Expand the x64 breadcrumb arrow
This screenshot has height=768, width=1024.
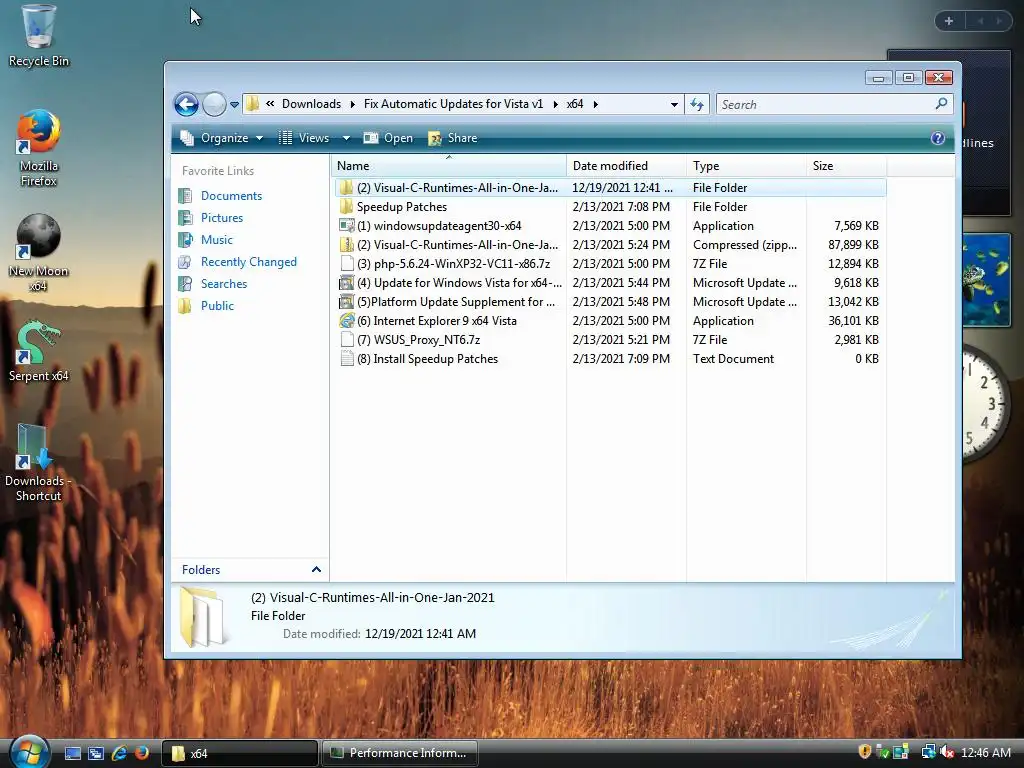pos(596,104)
